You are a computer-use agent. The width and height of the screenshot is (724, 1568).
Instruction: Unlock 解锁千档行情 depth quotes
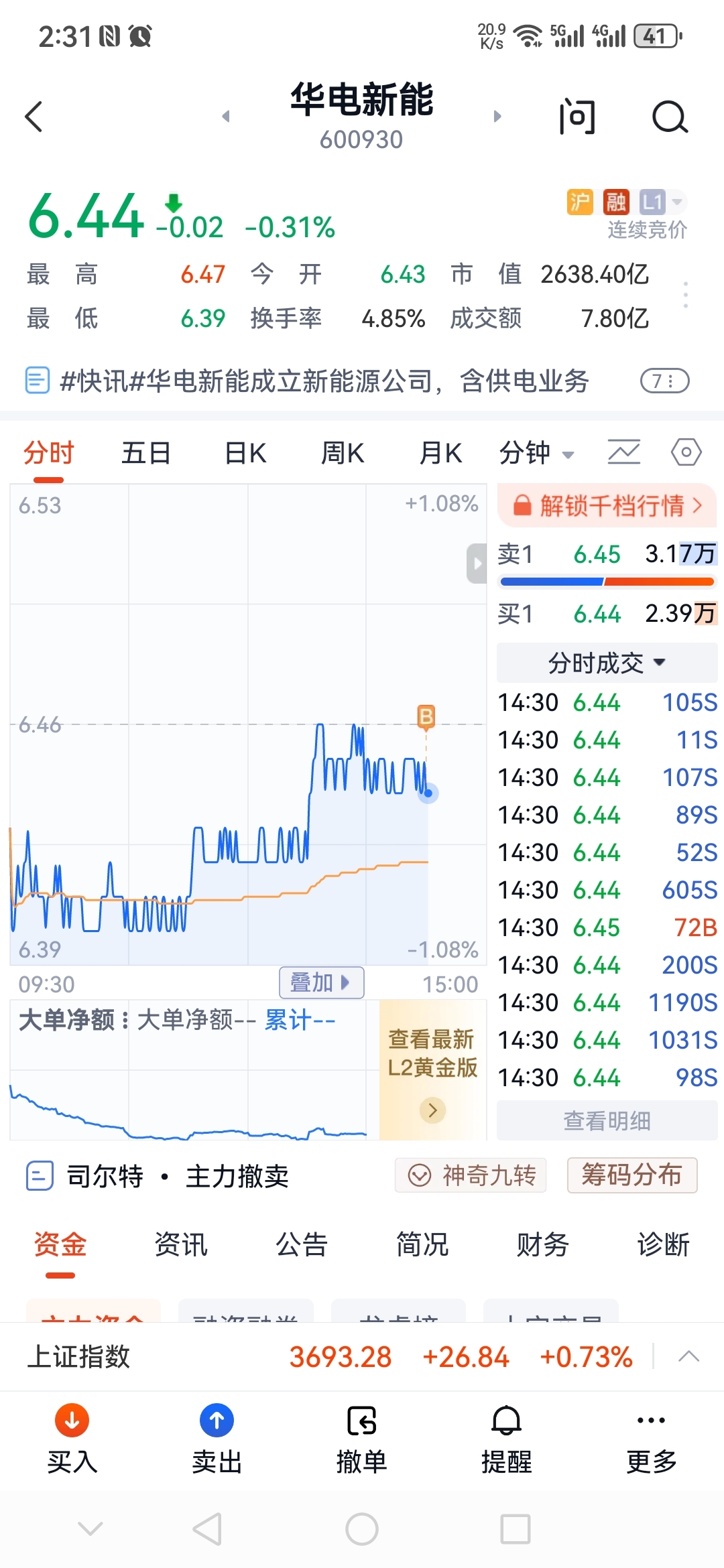pos(607,505)
